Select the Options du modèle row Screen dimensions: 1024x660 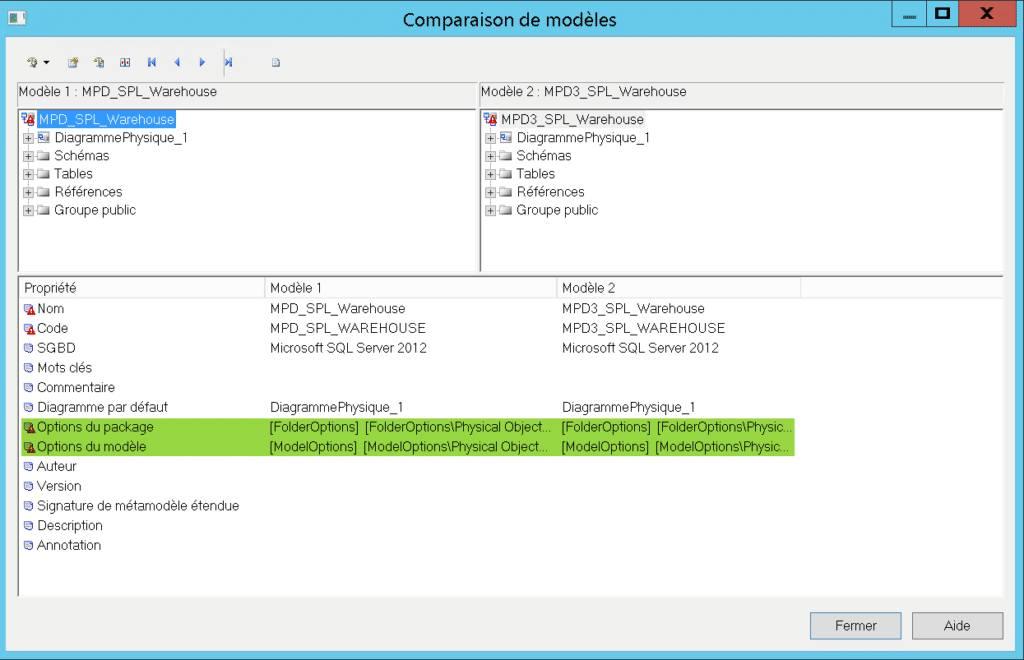(x=408, y=447)
